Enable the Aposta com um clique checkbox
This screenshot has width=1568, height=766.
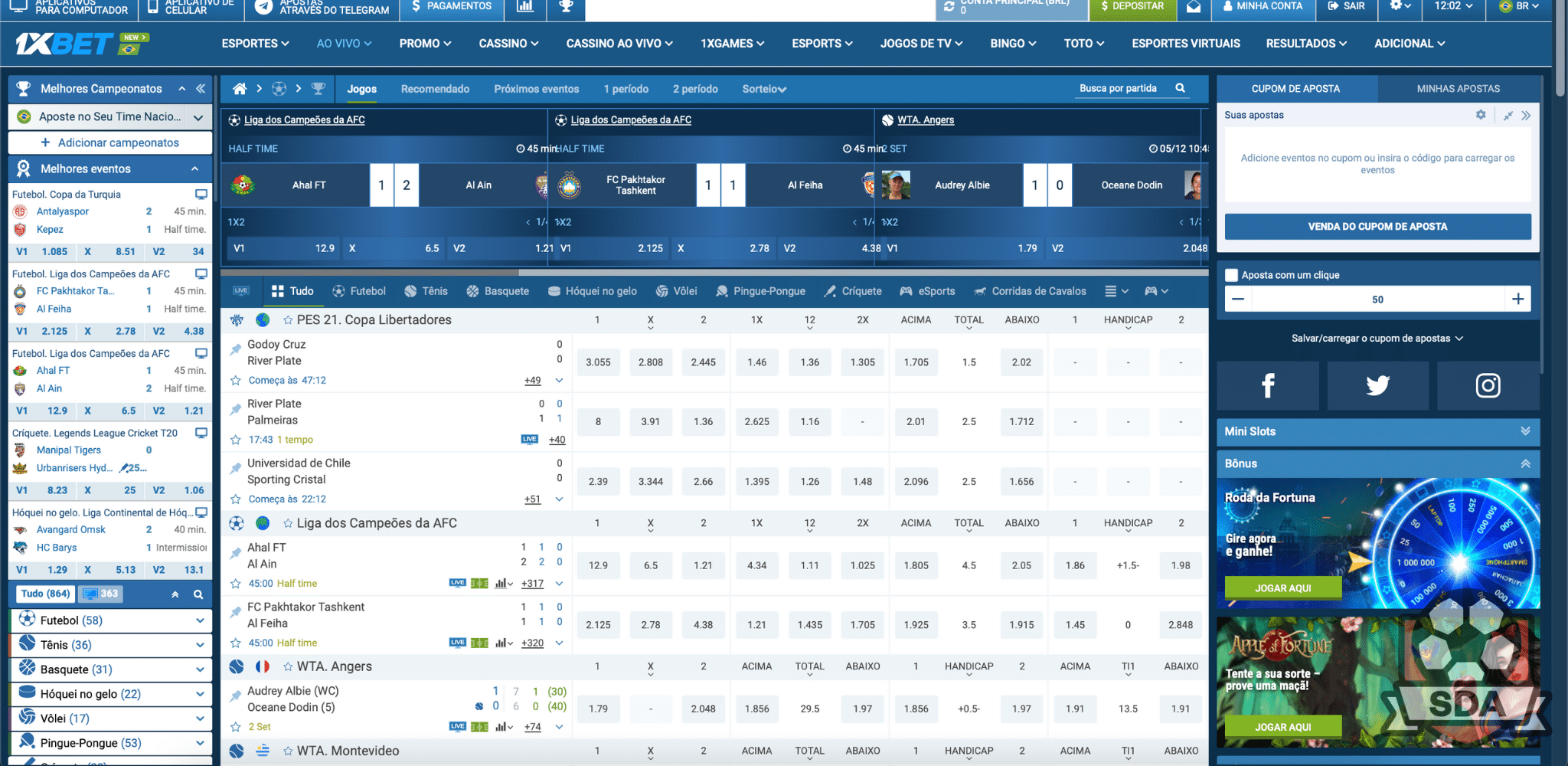(1232, 274)
